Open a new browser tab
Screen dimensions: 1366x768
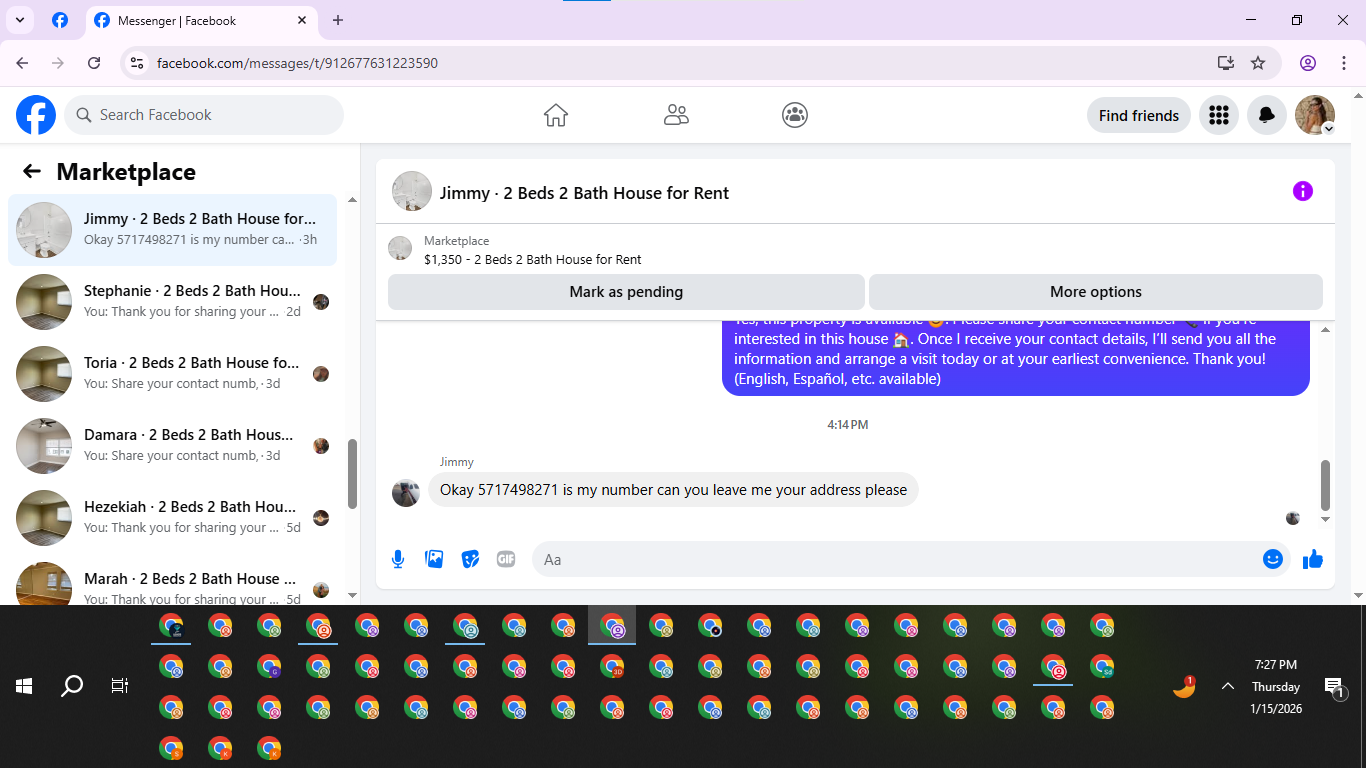coord(338,20)
